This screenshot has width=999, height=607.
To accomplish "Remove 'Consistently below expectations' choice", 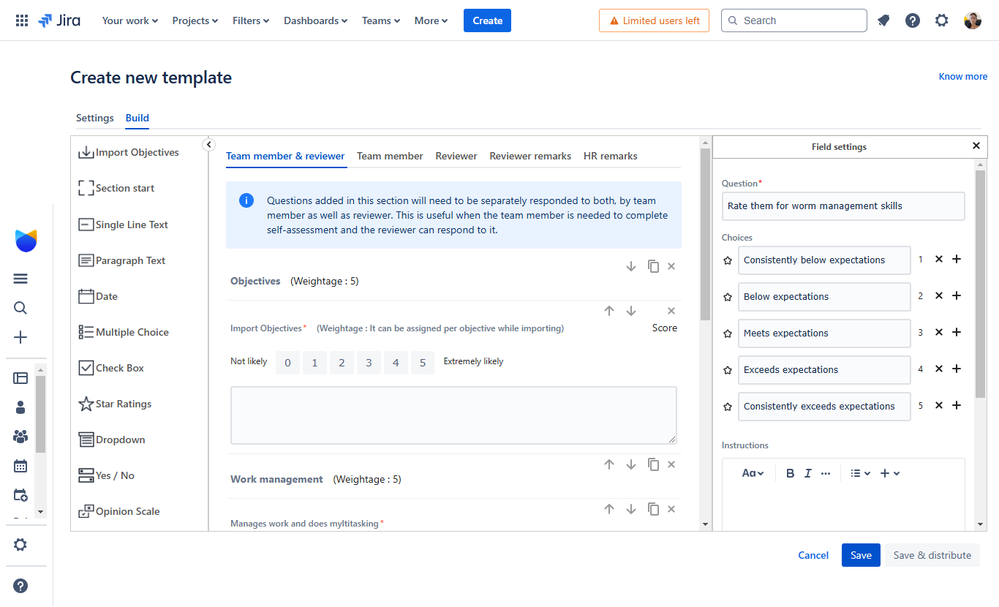I will coord(938,259).
